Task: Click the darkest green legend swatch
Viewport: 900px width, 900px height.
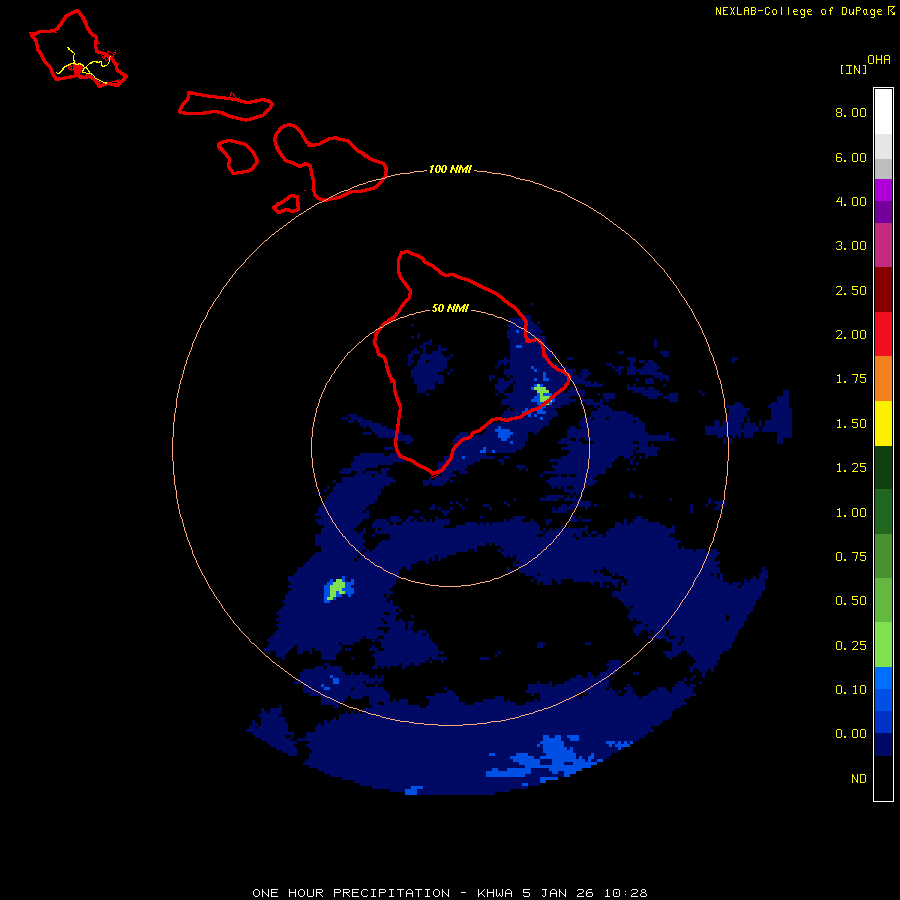Action: pyautogui.click(x=883, y=467)
